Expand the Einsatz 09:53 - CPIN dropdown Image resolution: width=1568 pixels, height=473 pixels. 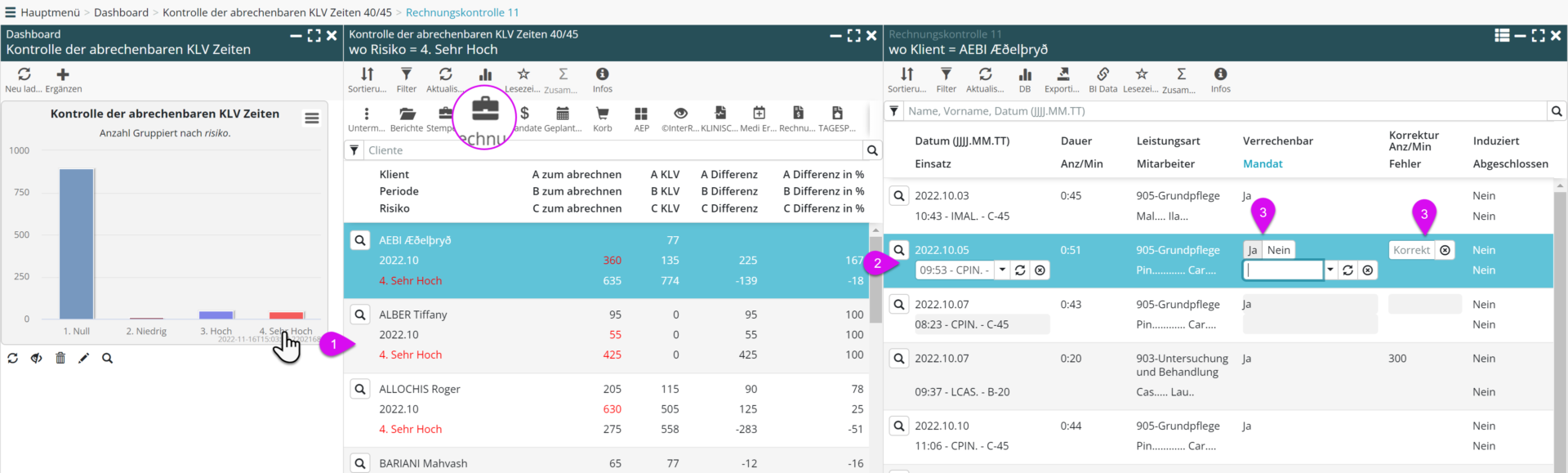(1002, 270)
